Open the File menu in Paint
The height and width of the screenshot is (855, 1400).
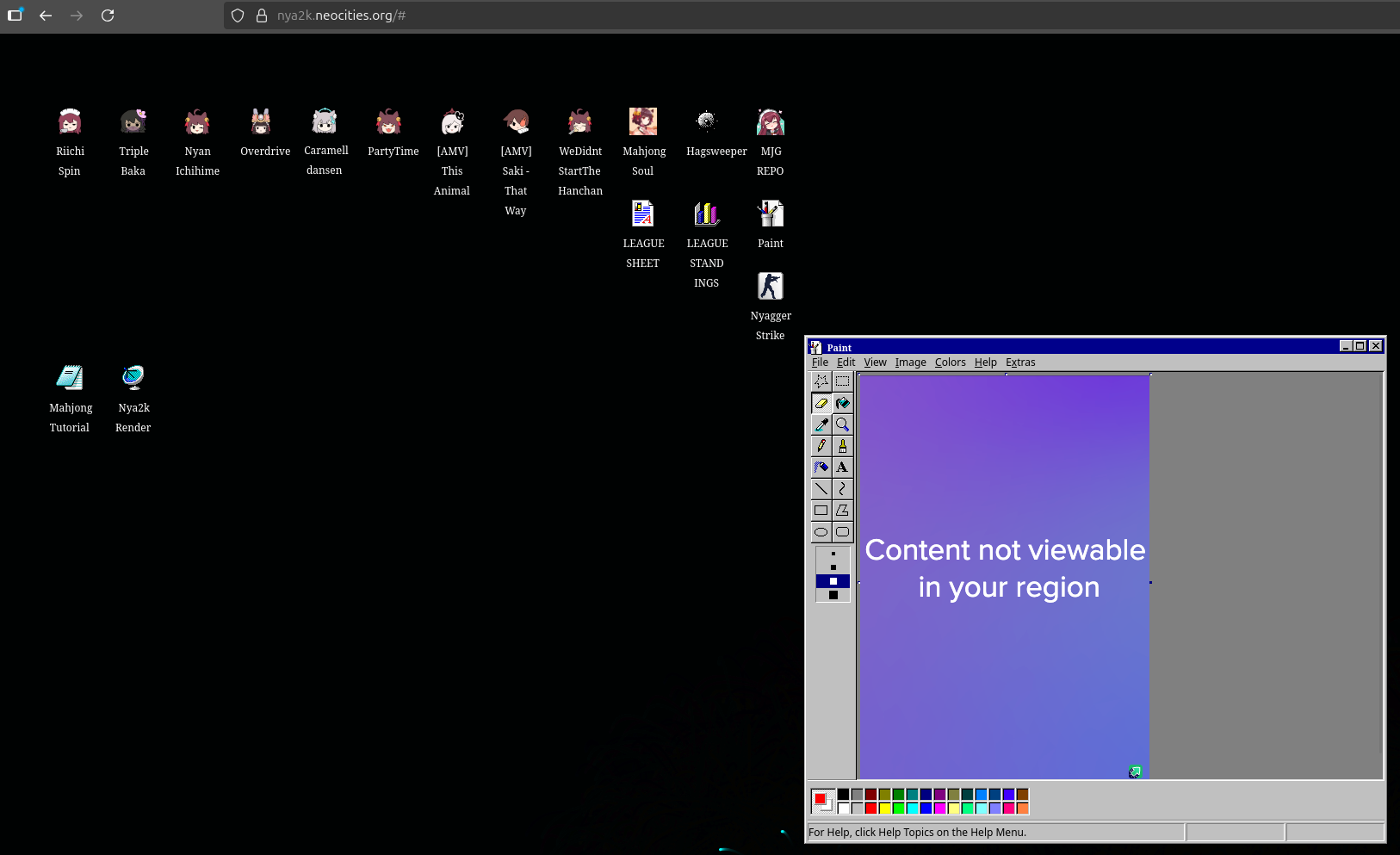click(820, 362)
